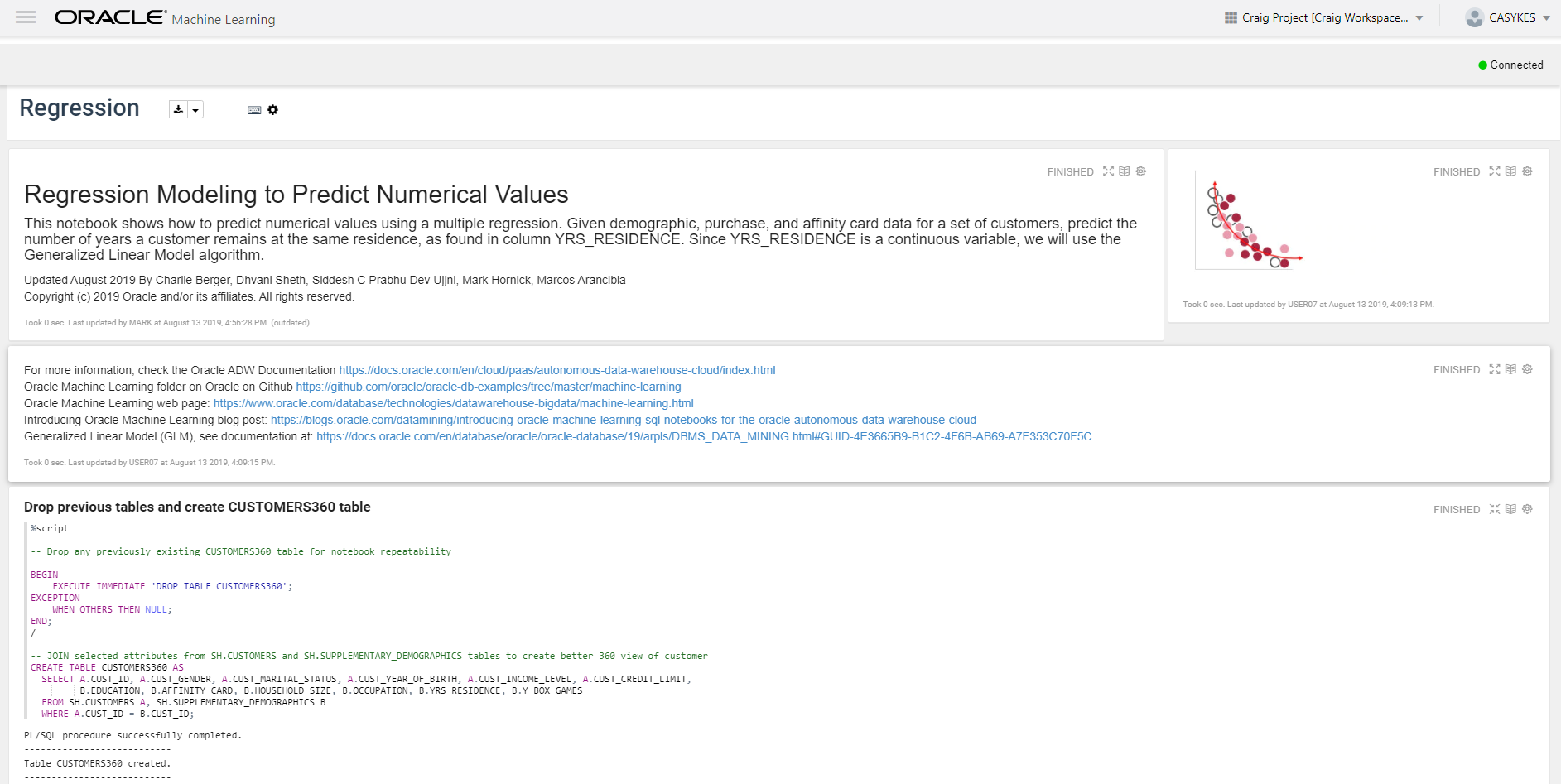Image resolution: width=1561 pixels, height=784 pixels.
Task: Click the book icon in title paragraph
Action: [1125, 171]
